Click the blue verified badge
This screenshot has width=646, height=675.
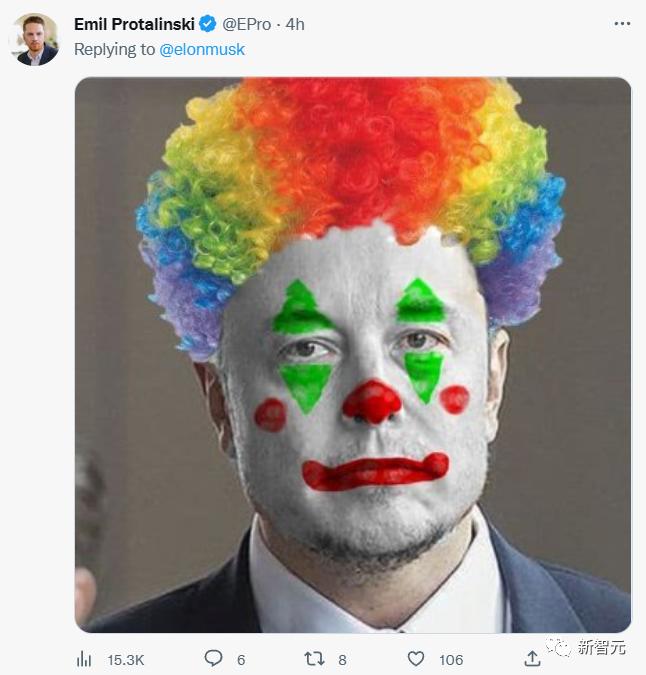208,23
